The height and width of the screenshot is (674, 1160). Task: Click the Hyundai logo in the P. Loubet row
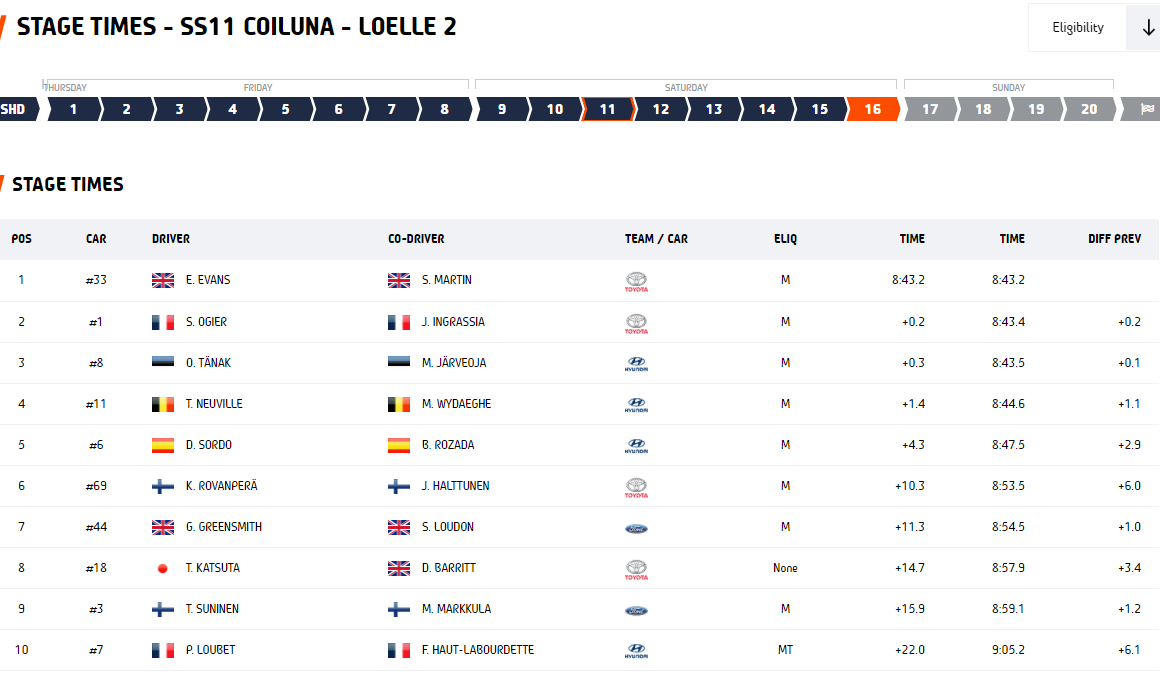[x=636, y=650]
